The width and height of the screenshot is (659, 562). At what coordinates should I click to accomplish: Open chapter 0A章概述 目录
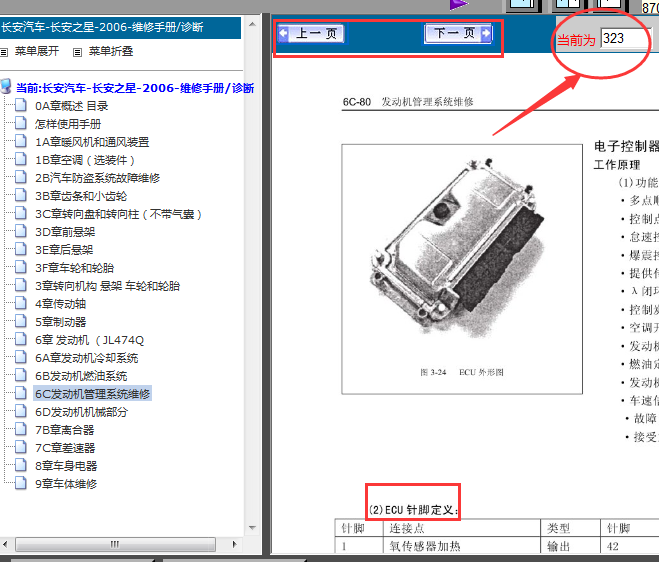(x=71, y=106)
